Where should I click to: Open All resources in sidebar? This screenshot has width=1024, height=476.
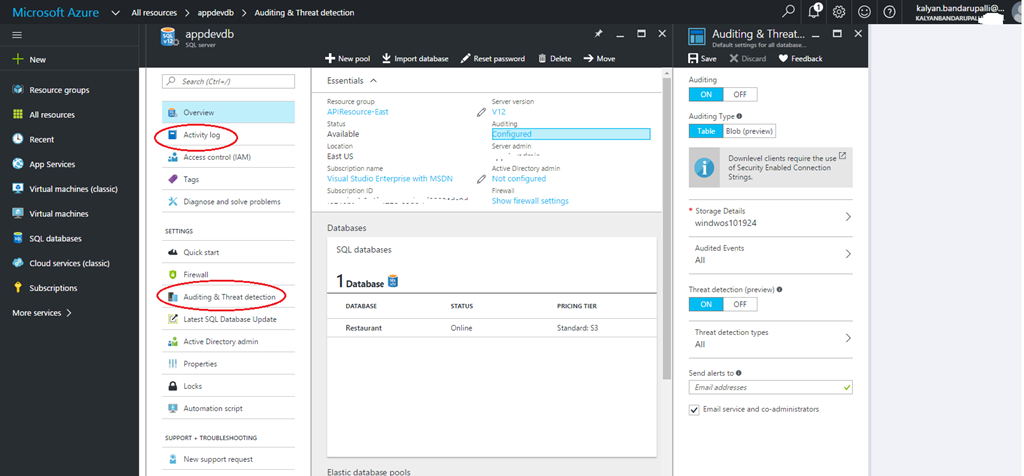(x=44, y=115)
